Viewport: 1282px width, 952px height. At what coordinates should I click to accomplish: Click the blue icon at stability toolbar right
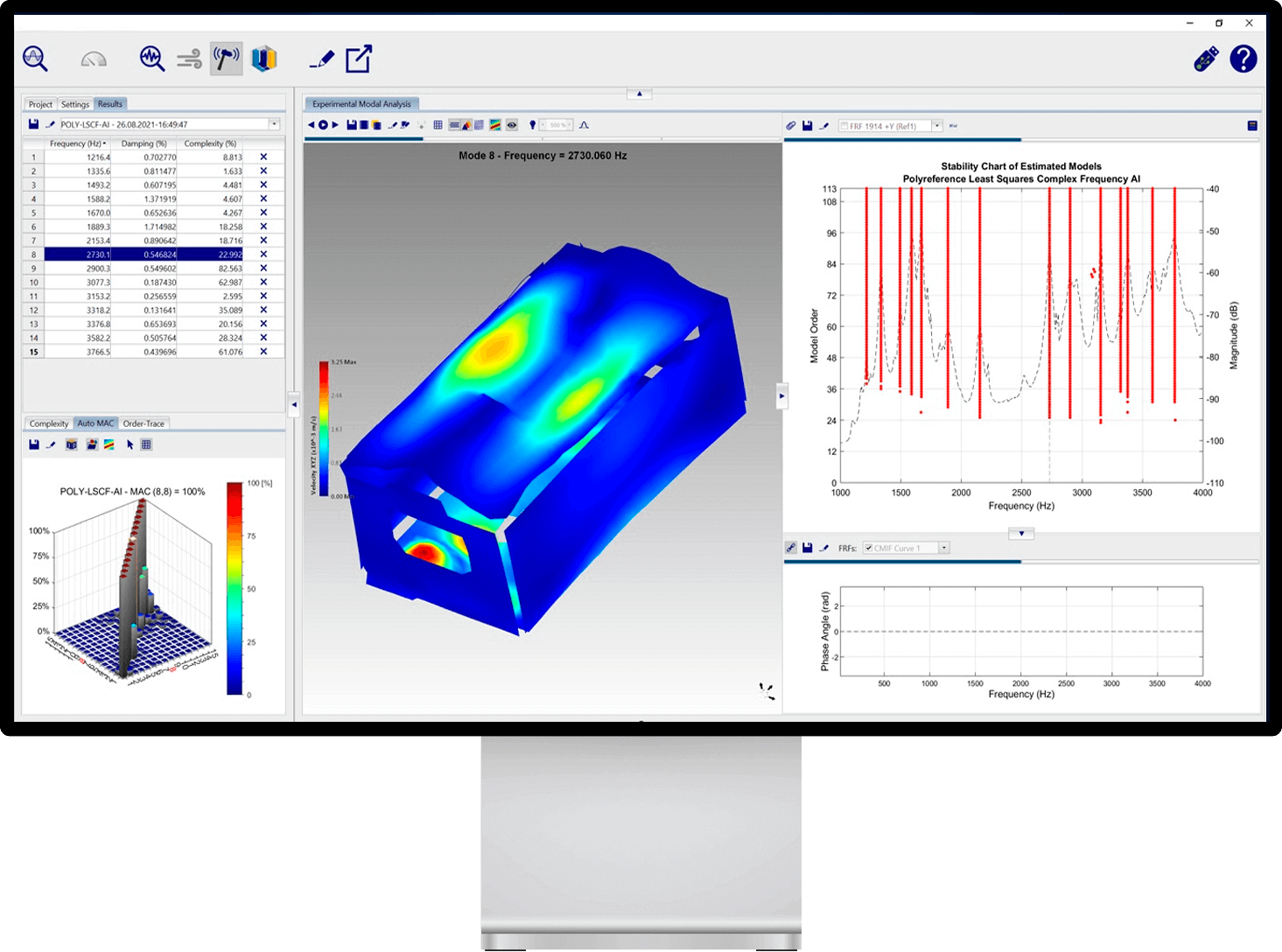pos(1252,126)
